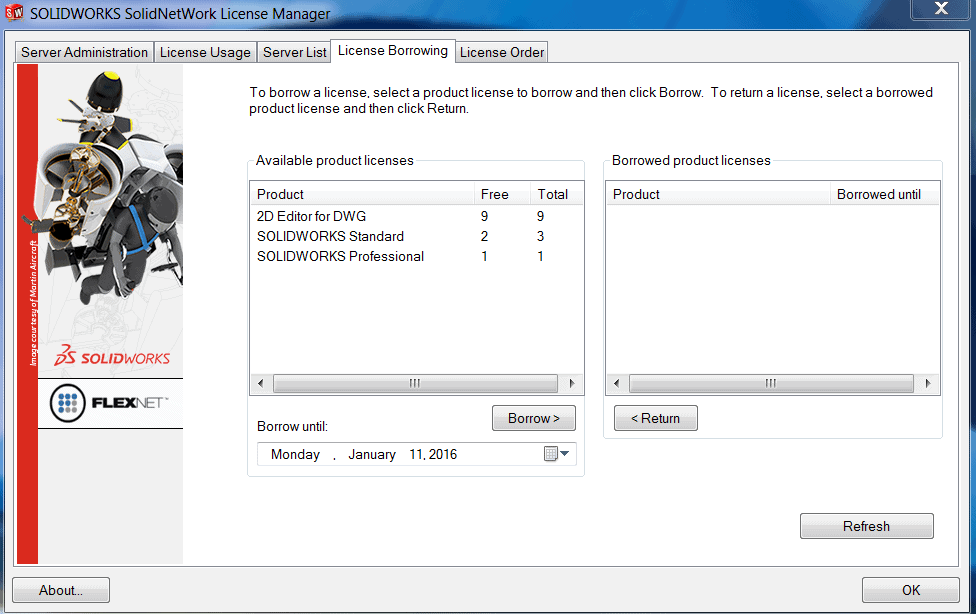Image resolution: width=976 pixels, height=614 pixels.
Task: Click the SOLIDWORKS title bar app icon
Action: (x=14, y=12)
